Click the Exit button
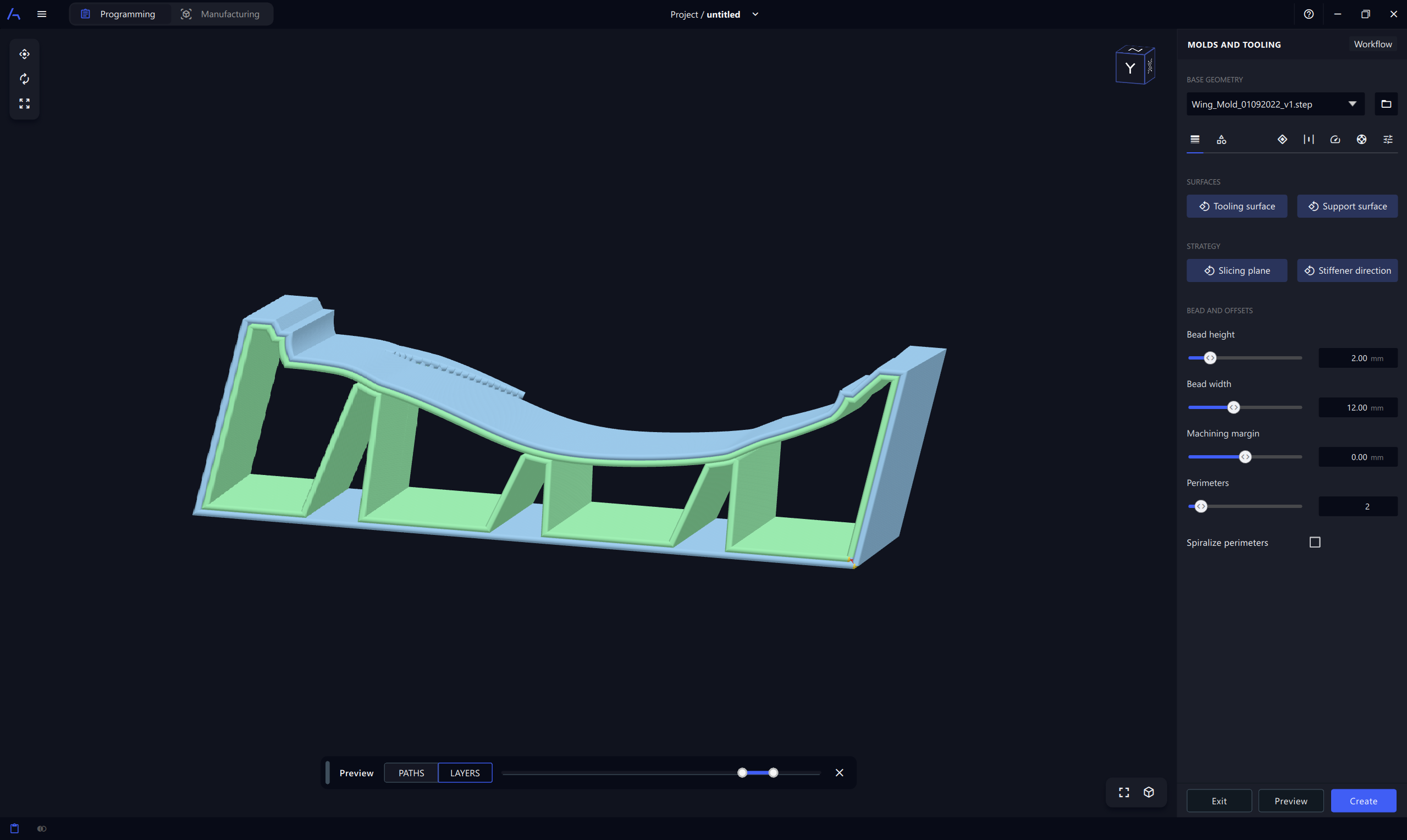This screenshot has width=1407, height=840. tap(1219, 801)
